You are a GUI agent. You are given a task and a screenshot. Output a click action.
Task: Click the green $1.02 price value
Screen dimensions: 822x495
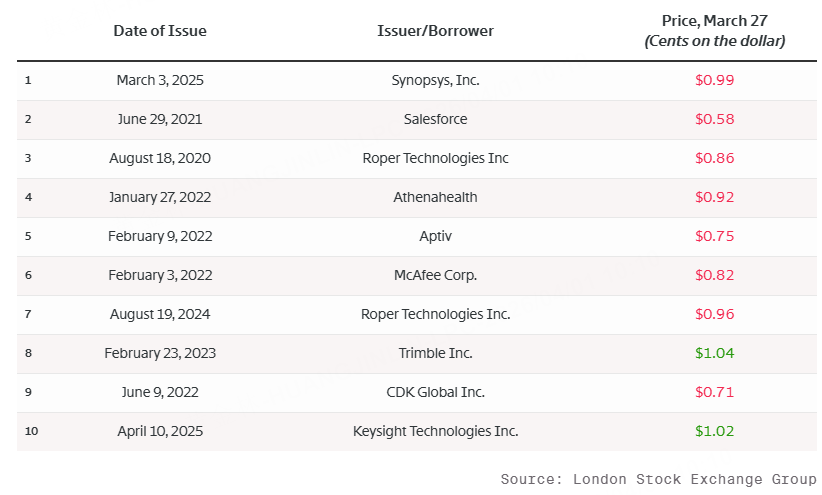715,431
